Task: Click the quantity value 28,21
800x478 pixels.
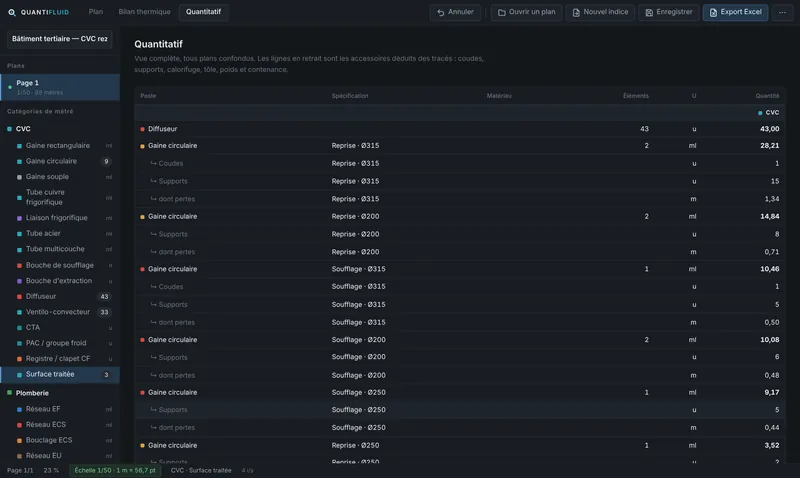Action: [x=769, y=146]
